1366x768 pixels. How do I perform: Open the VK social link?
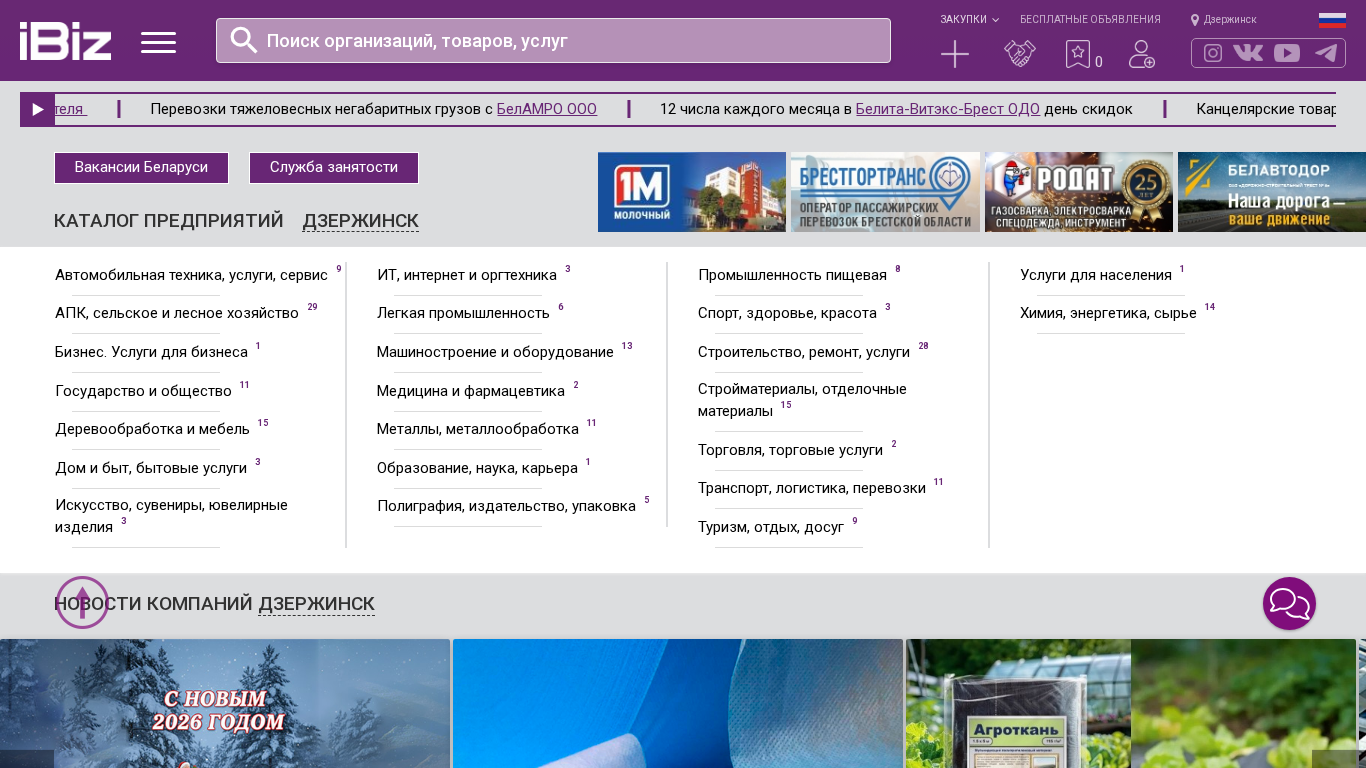click(1248, 53)
